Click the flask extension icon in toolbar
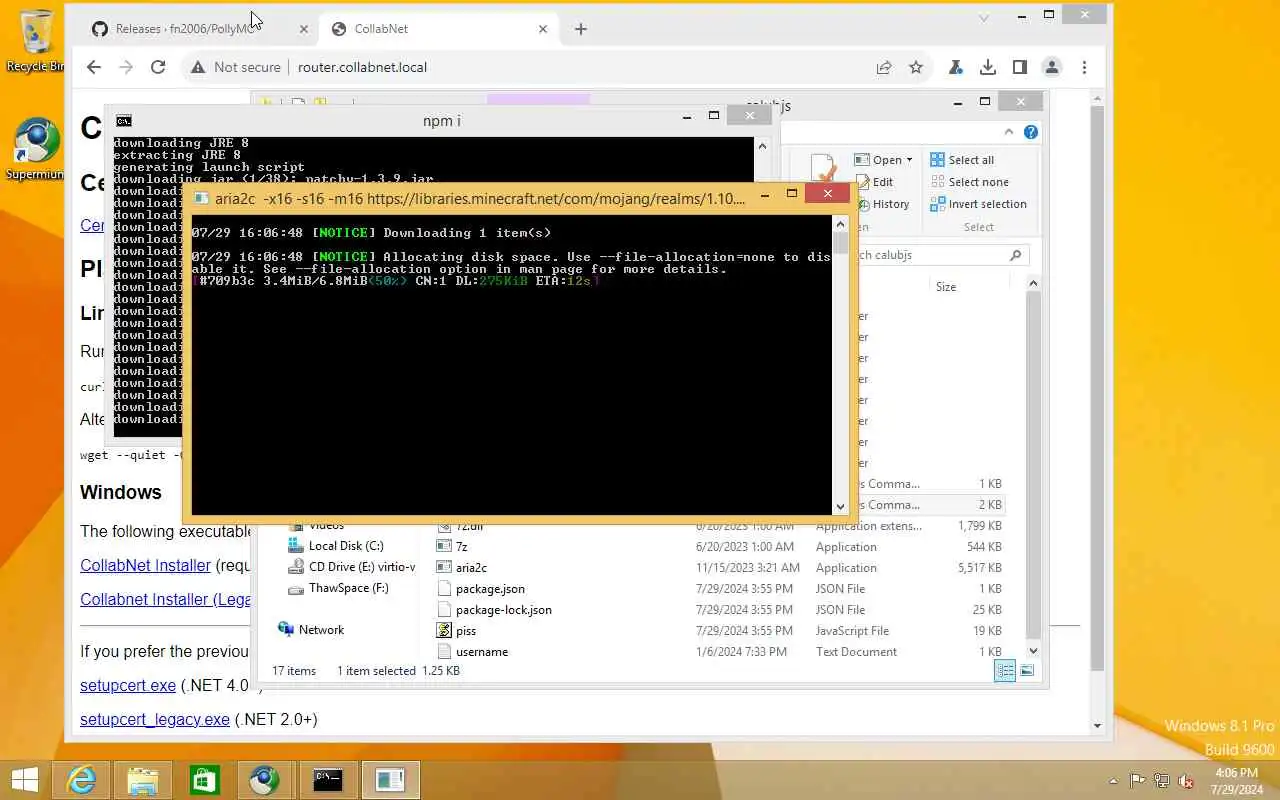Viewport: 1280px width, 800px height. [x=956, y=67]
